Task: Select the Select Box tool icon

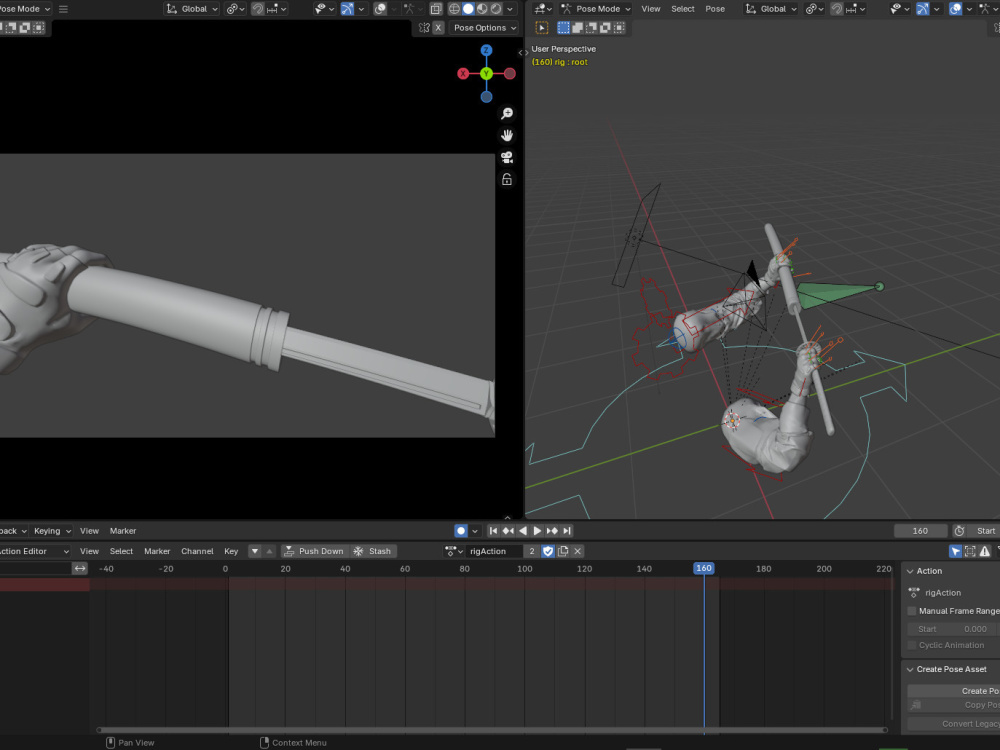Action: point(542,27)
